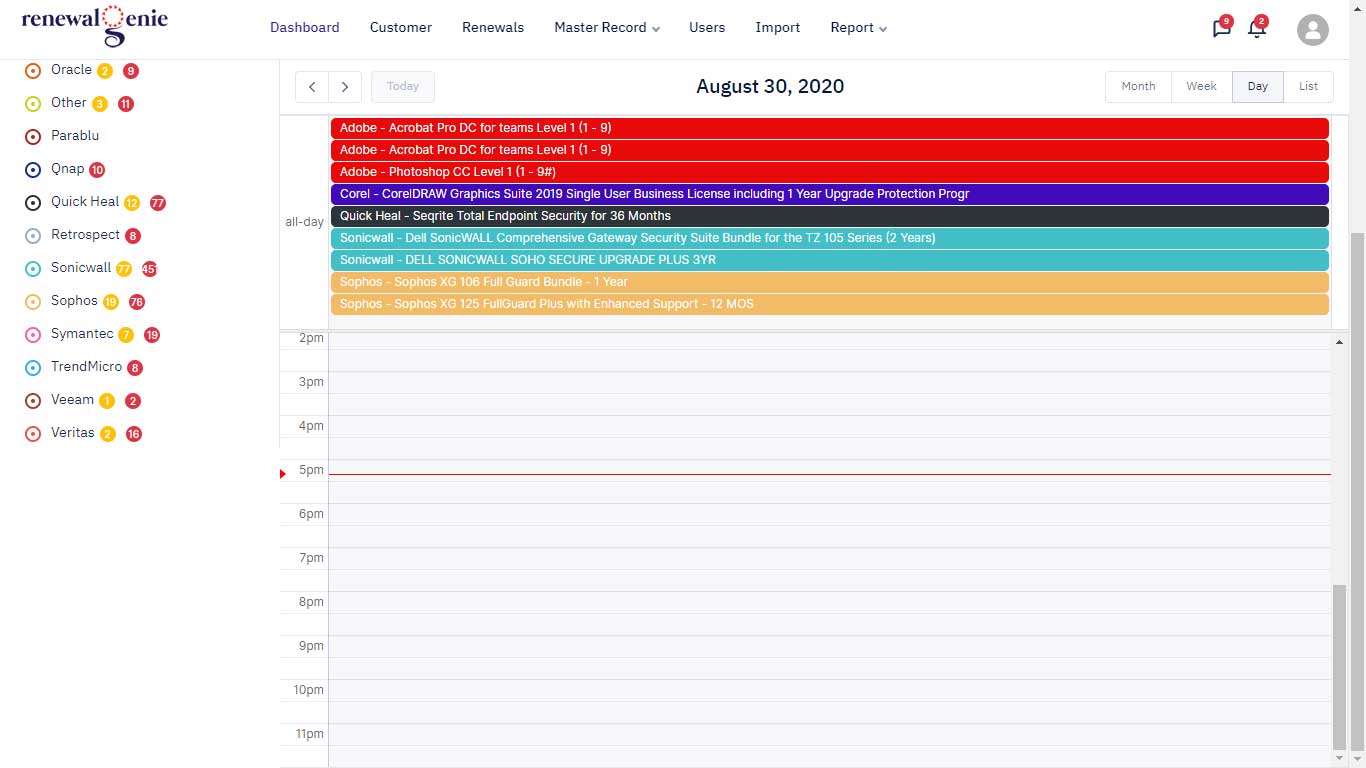Click the red 10 badge beside Qnap
Viewport: 1366px width, 768px height.
(97, 170)
